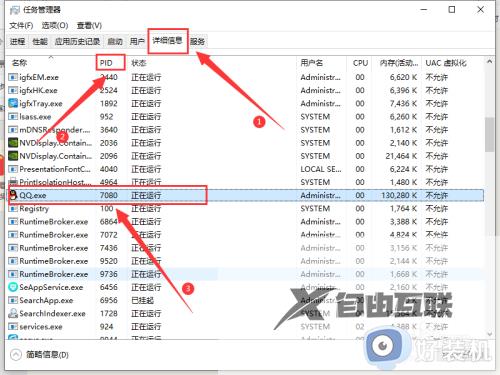
Task: Select the PrintIsolationHost row name
Action: pos(55,182)
